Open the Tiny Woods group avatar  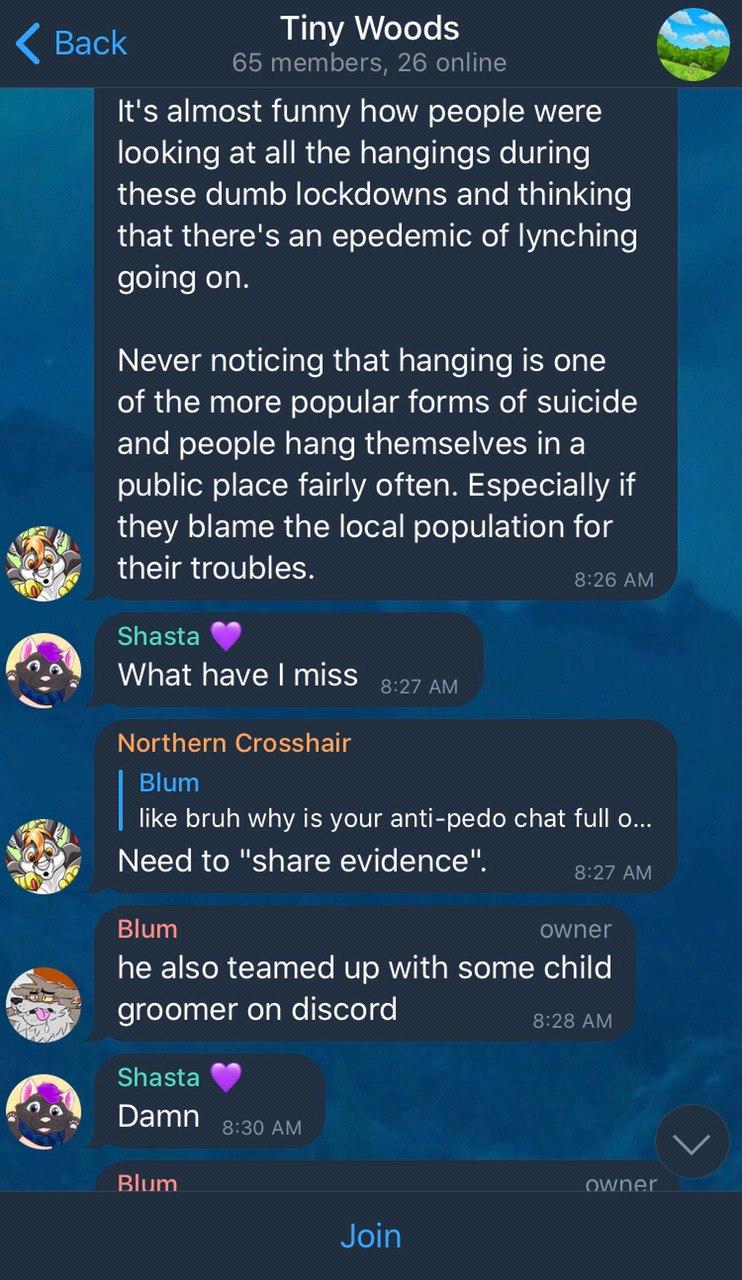[x=693, y=45]
